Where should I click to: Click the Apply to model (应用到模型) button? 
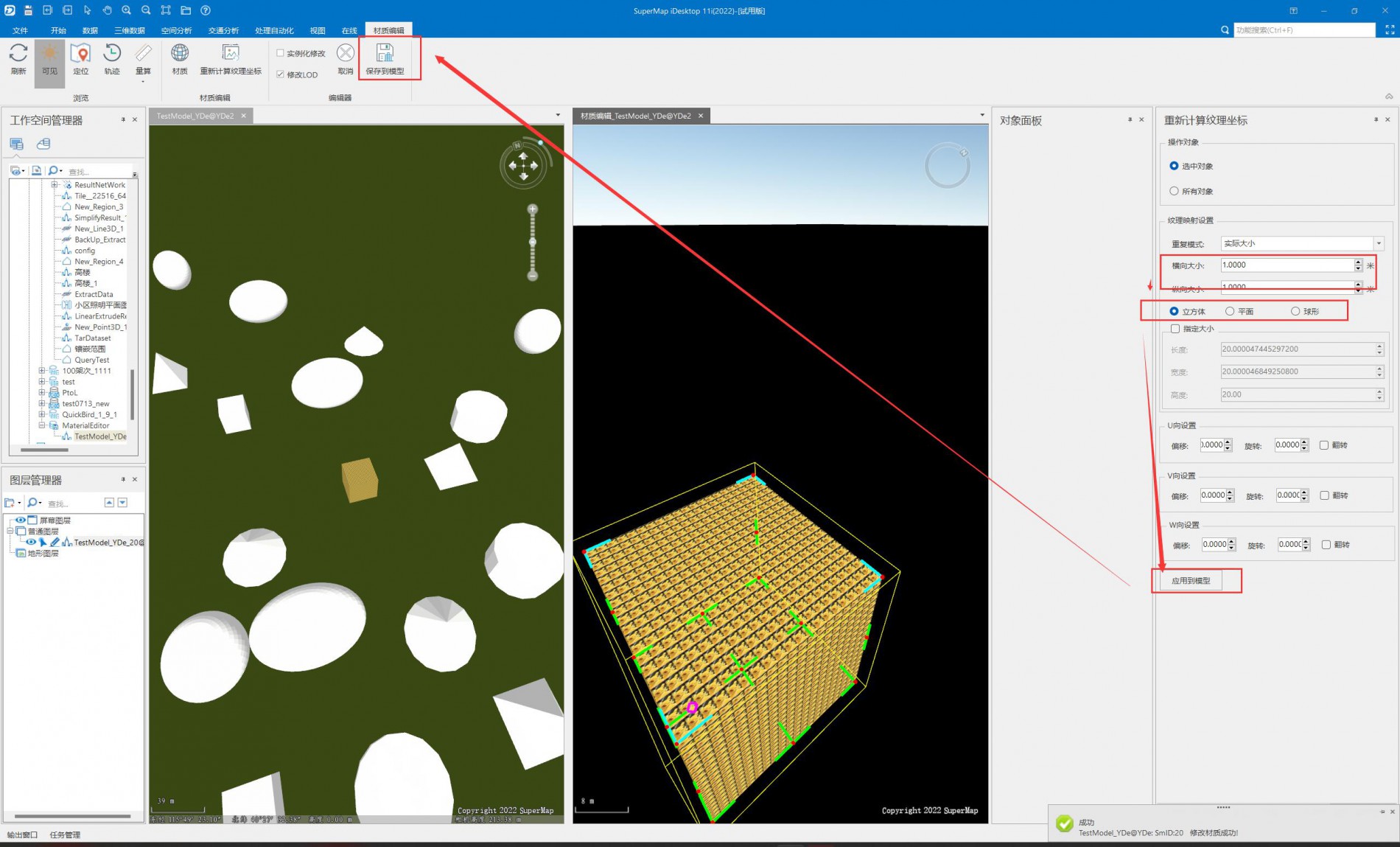point(1191,581)
